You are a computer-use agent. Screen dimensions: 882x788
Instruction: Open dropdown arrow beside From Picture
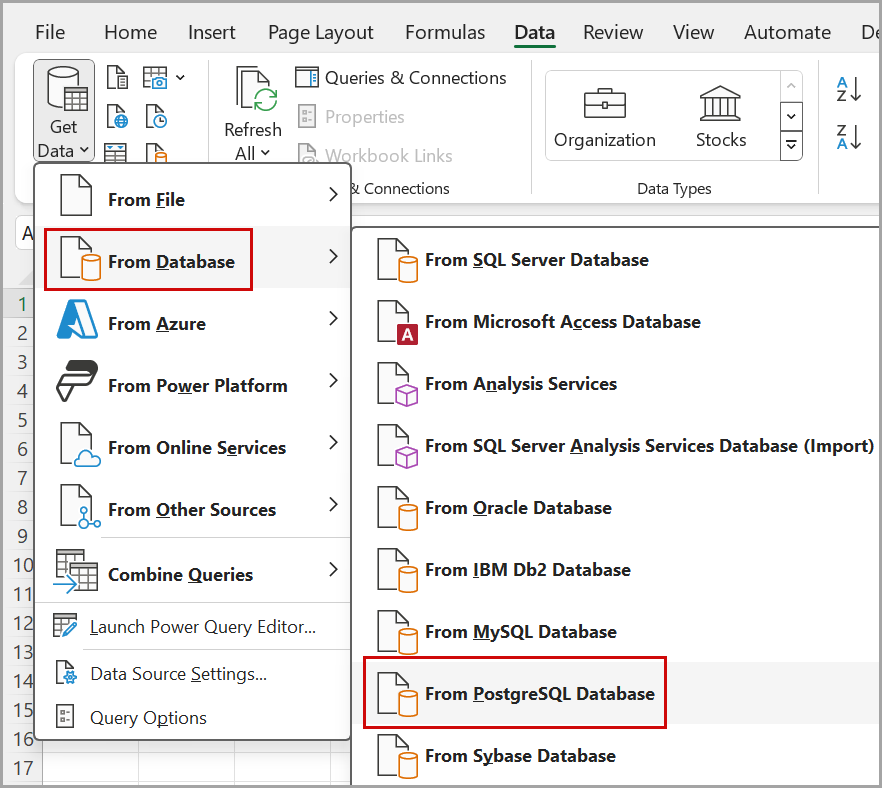[x=180, y=77]
